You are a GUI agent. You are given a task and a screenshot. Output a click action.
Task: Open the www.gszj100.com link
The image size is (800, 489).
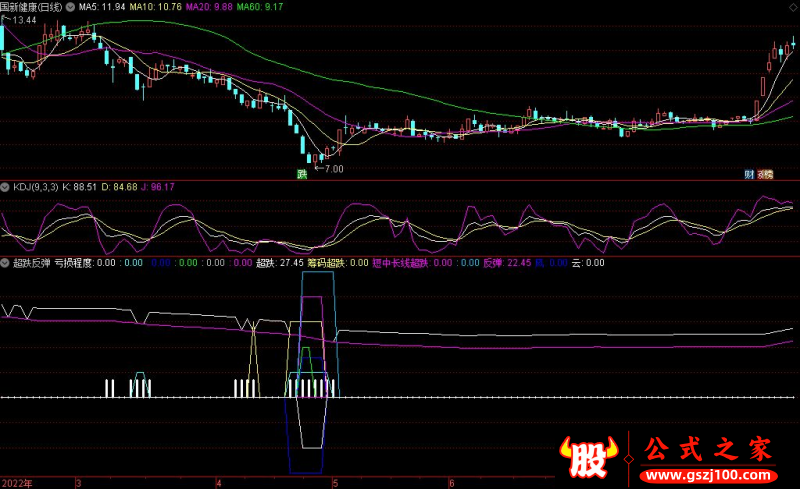pos(708,476)
